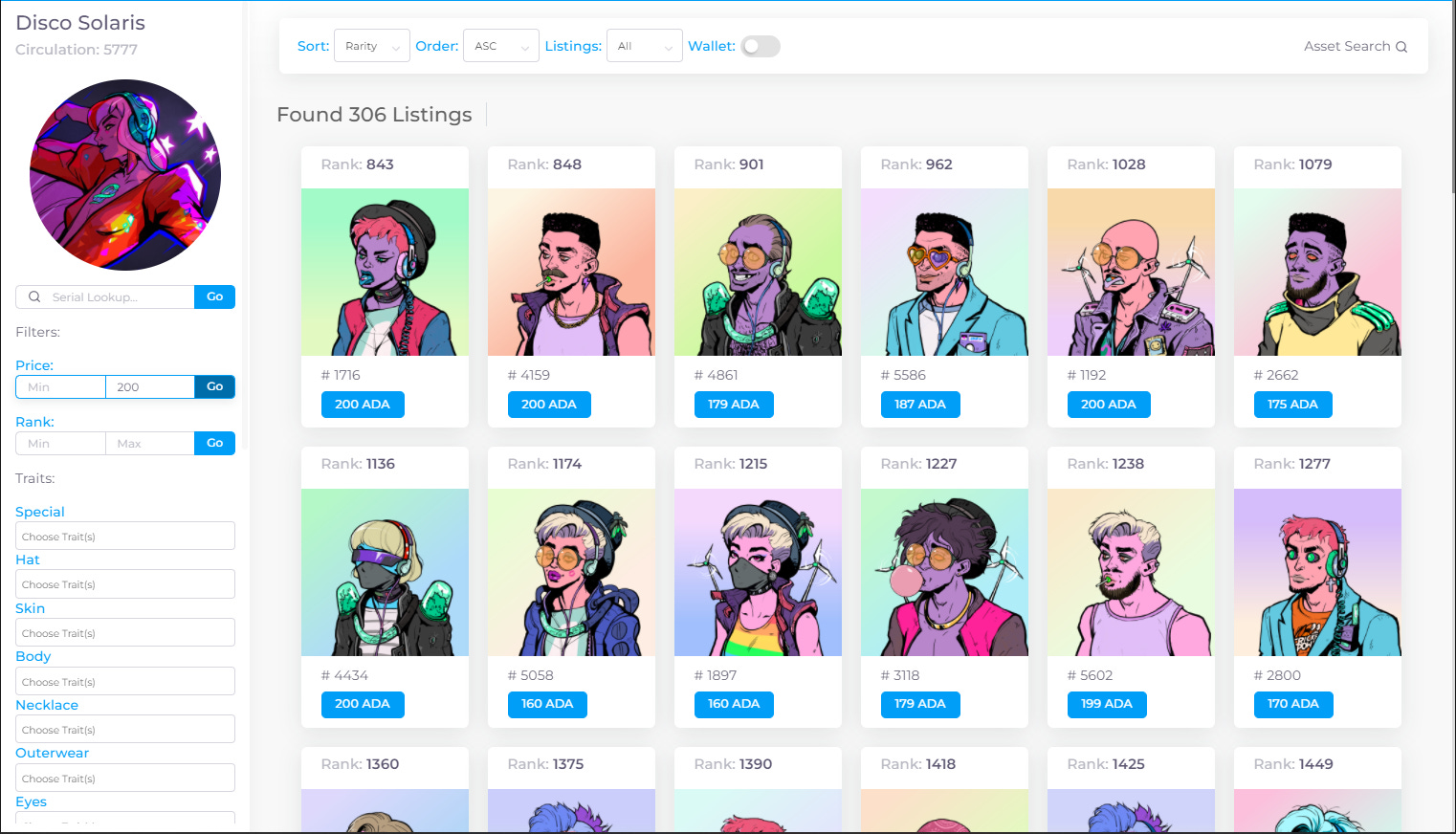Image resolution: width=1456 pixels, height=834 pixels.
Task: Open the Order dropdown set to ASC
Action: point(501,46)
